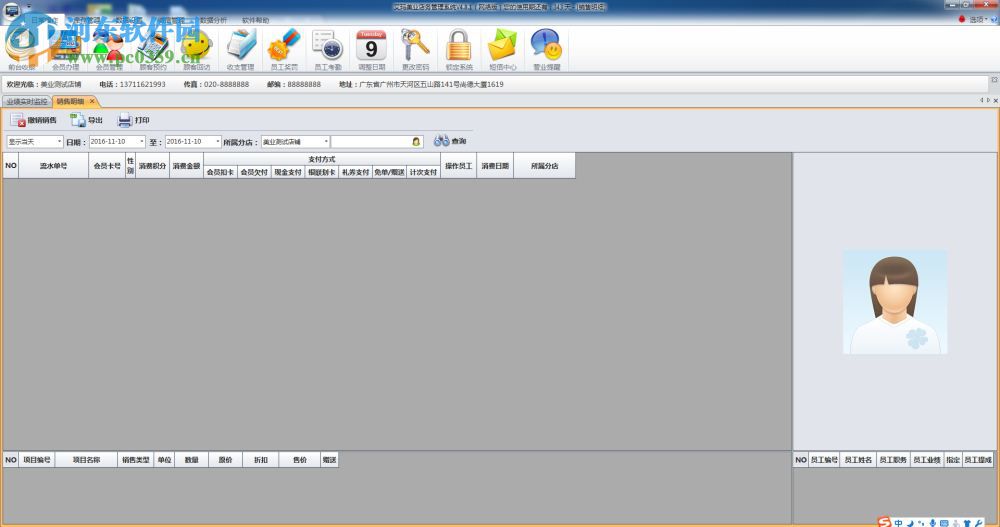Image resolution: width=1000 pixels, height=527 pixels.
Task: Sort by 流水单号 column header
Action: click(x=54, y=166)
